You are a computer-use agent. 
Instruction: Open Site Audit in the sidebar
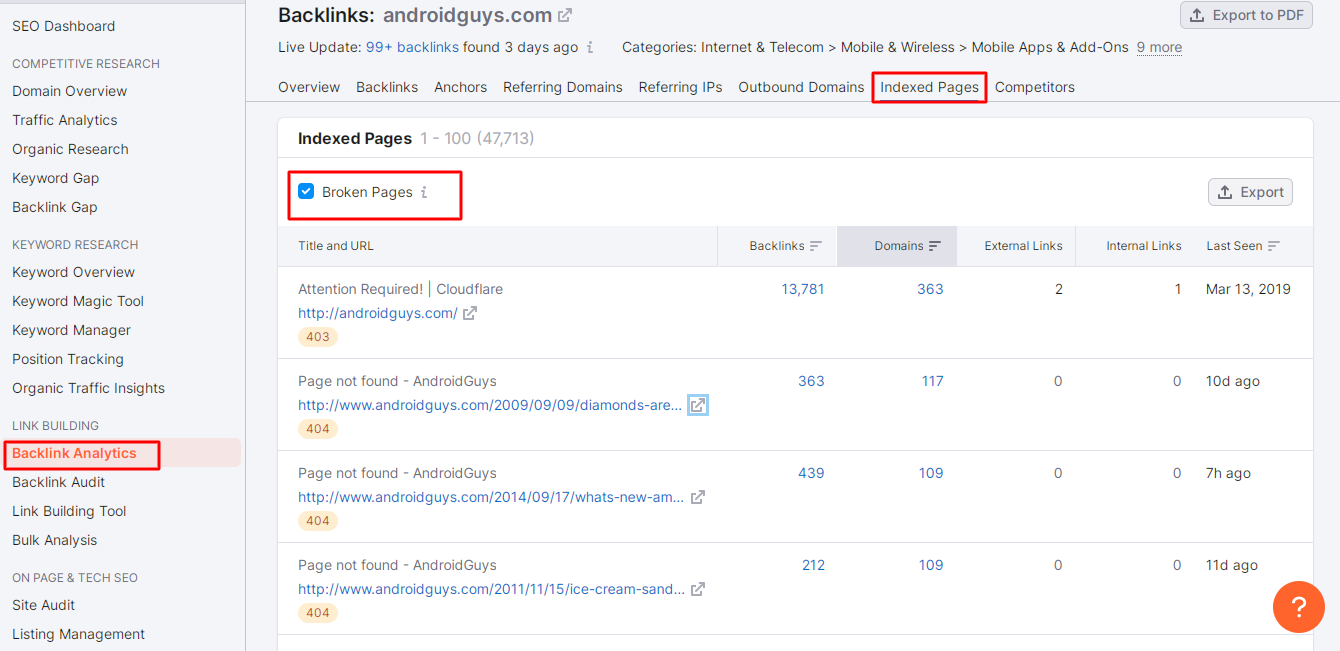click(x=43, y=605)
